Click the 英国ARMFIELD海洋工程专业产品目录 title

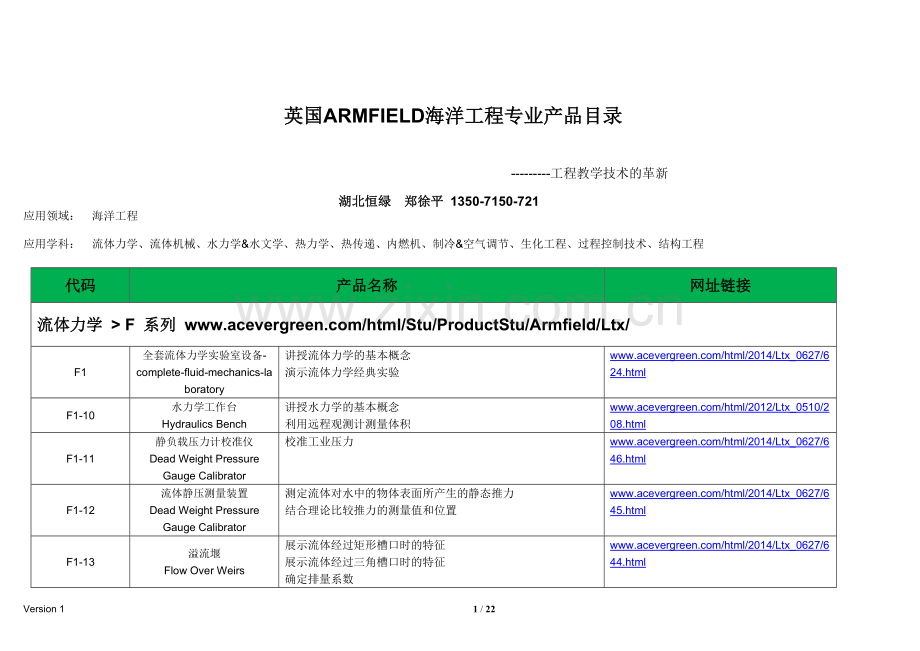coord(453,116)
